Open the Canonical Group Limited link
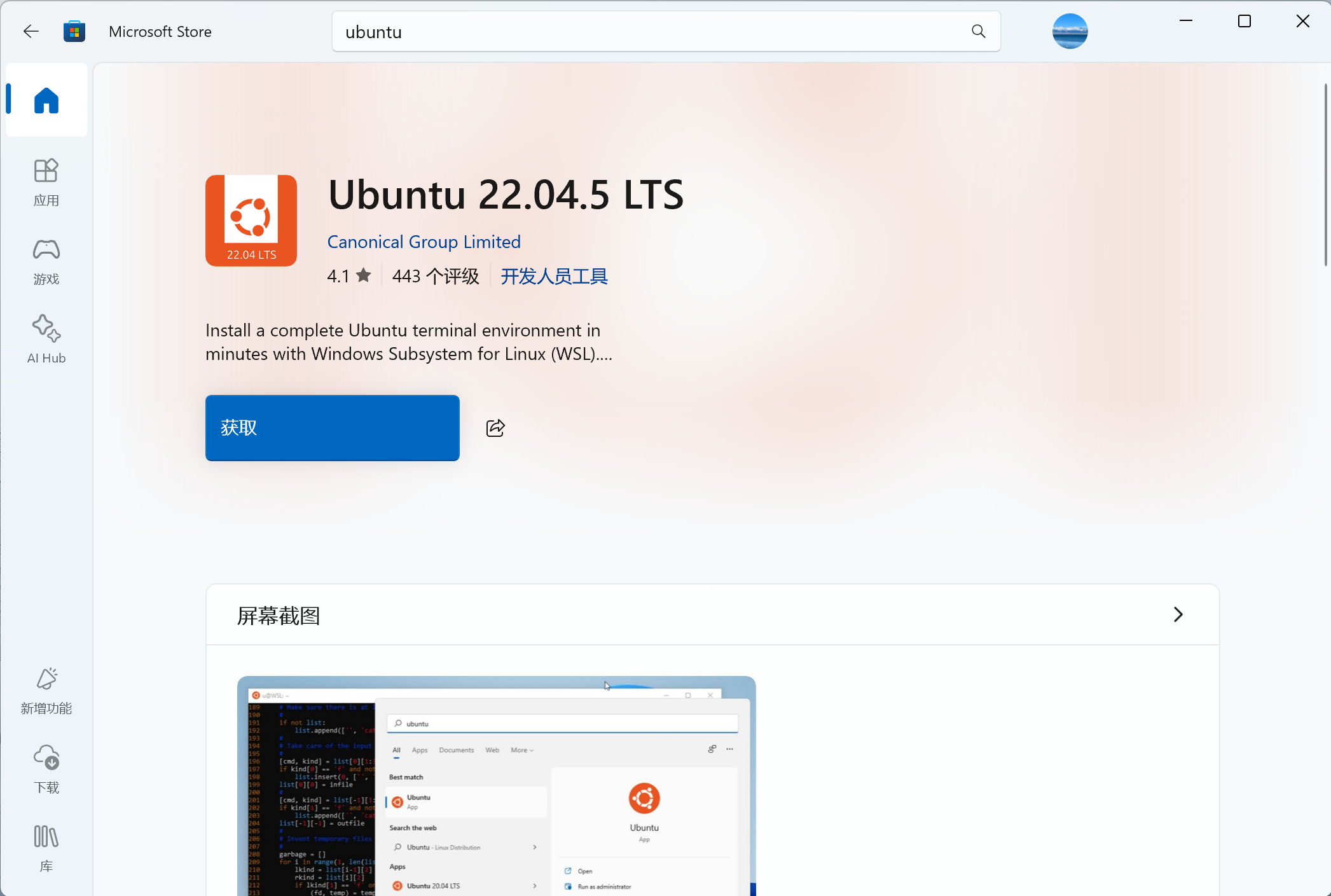The width and height of the screenshot is (1331, 896). pyautogui.click(x=424, y=242)
